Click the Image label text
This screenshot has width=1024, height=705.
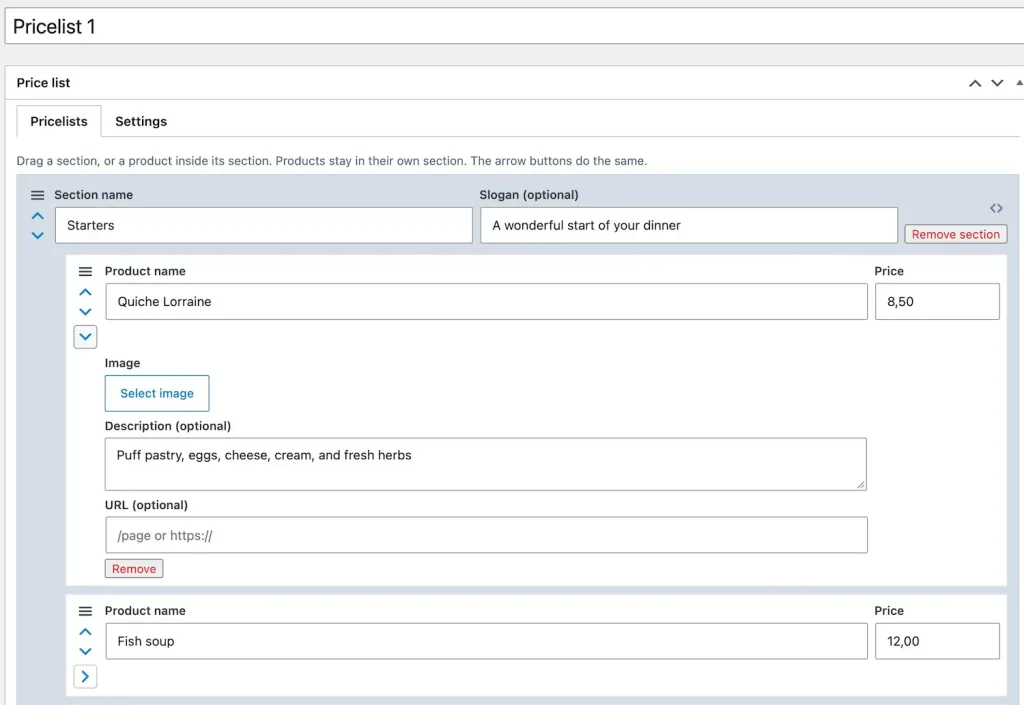point(122,363)
